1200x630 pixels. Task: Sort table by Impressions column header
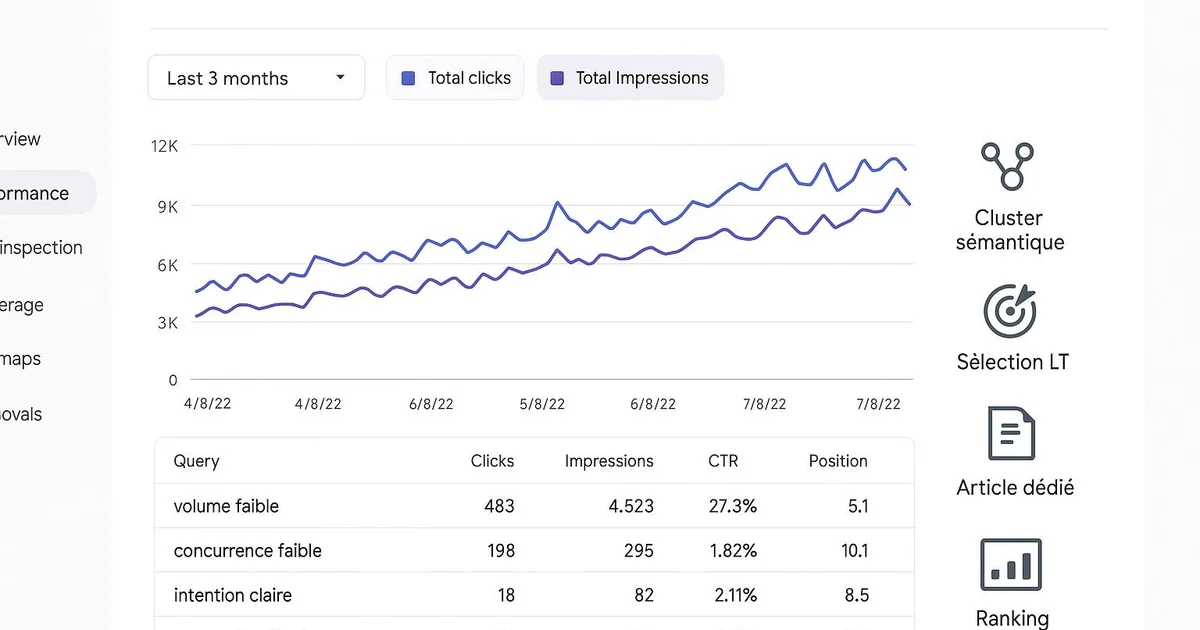click(x=609, y=461)
